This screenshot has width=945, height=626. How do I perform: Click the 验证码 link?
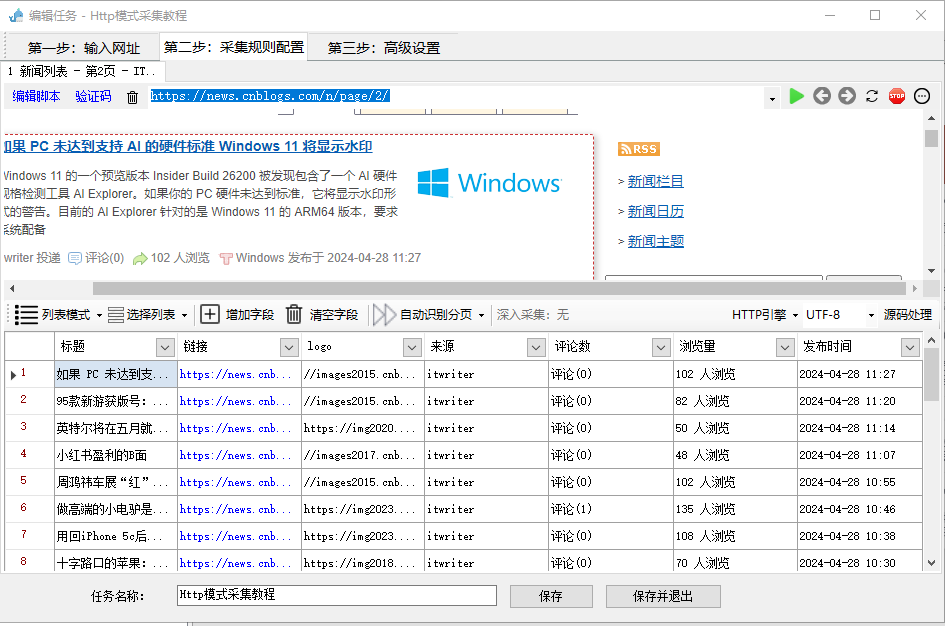pos(93,96)
